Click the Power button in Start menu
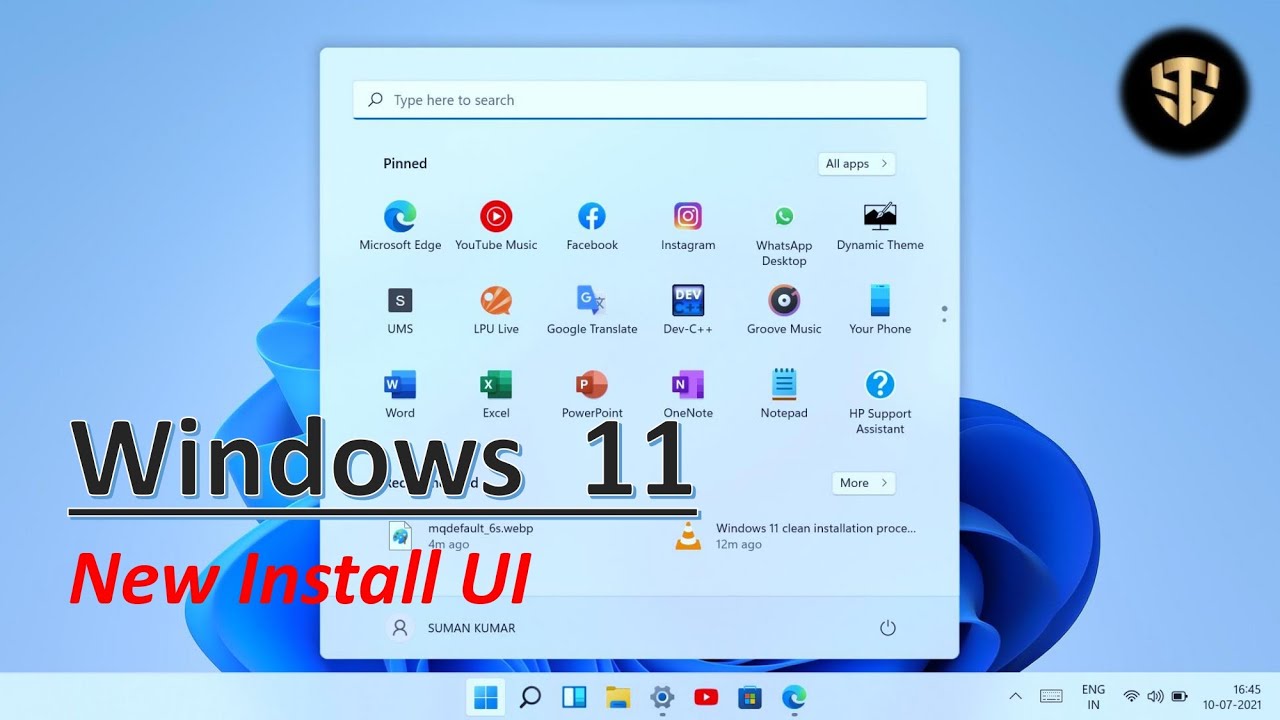The width and height of the screenshot is (1280, 720). [x=887, y=628]
